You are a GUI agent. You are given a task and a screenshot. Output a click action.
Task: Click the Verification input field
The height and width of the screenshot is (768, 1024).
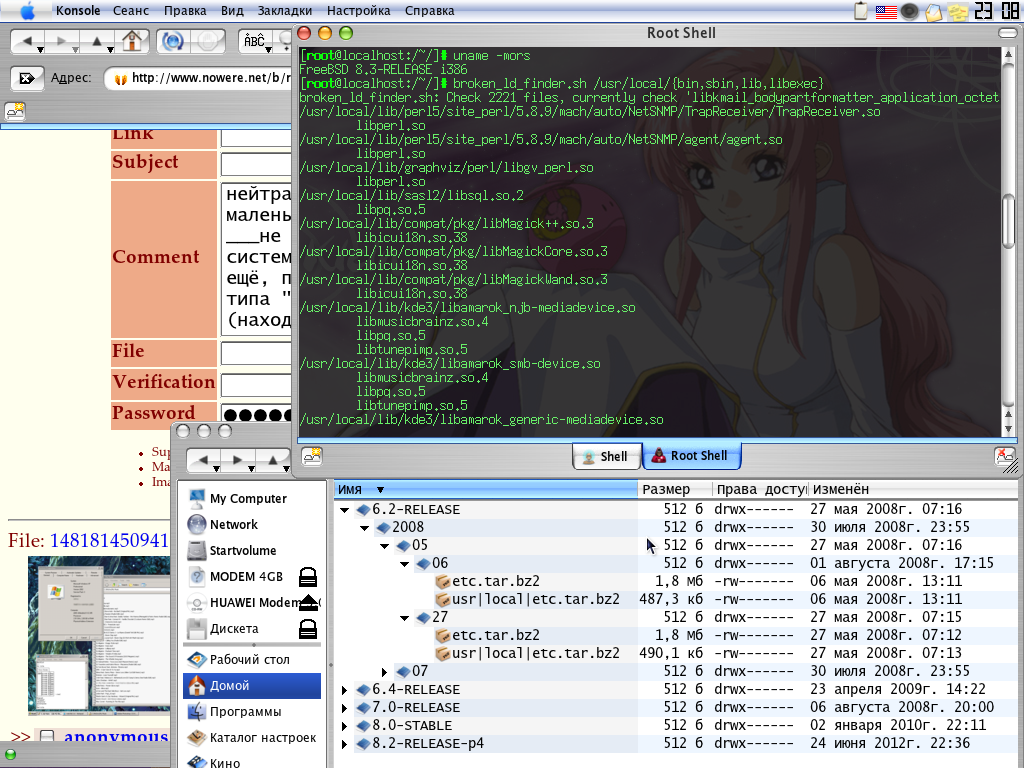pyautogui.click(x=256, y=385)
